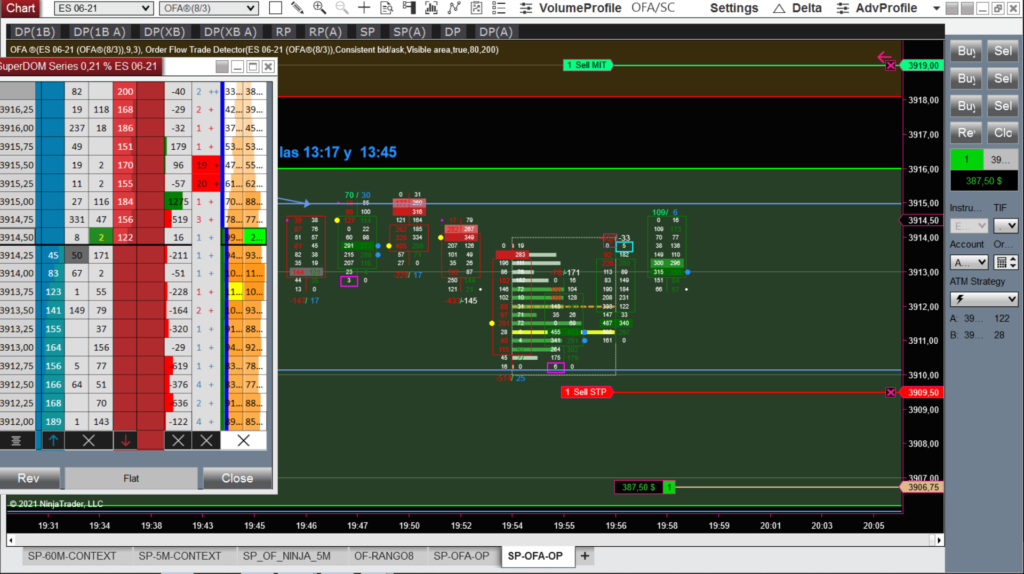Open the OF-RANGO8 workspace tab
1024x574 pixels.
point(383,556)
